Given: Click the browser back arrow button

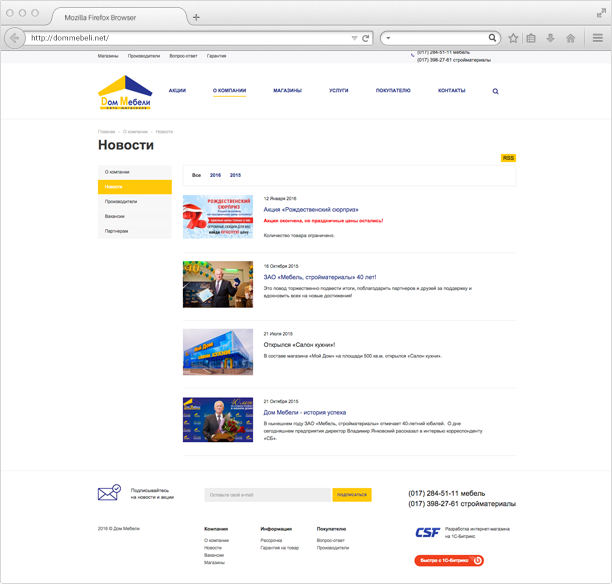Looking at the screenshot, I should pos(14,38).
